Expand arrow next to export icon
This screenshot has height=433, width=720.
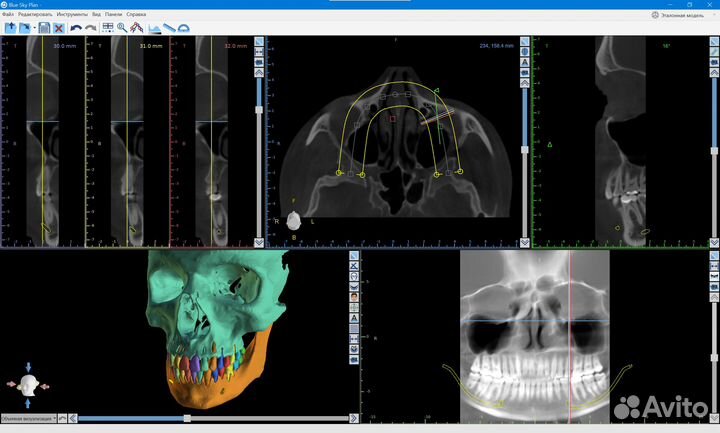34,28
